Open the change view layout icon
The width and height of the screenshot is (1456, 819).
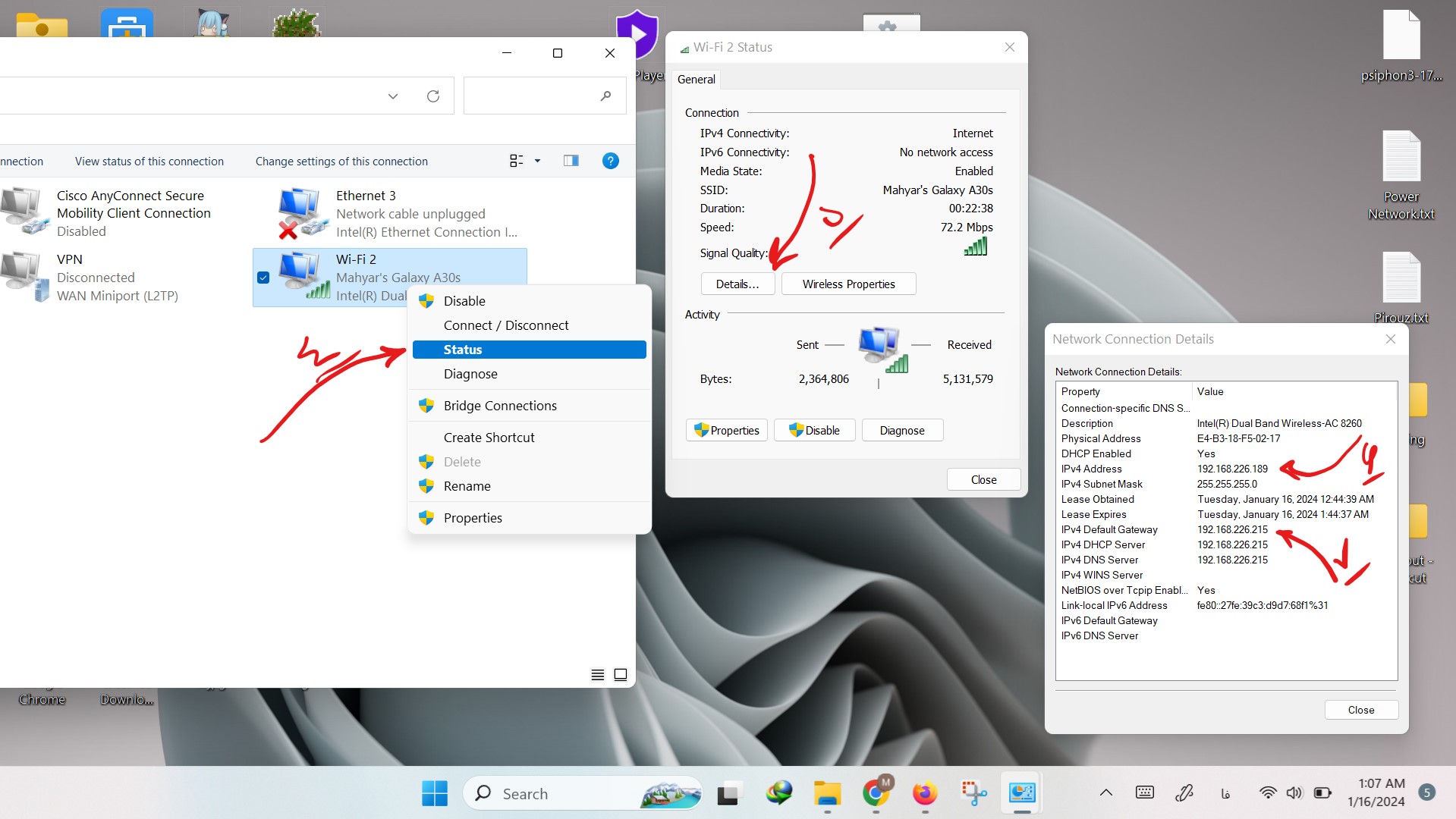click(517, 161)
